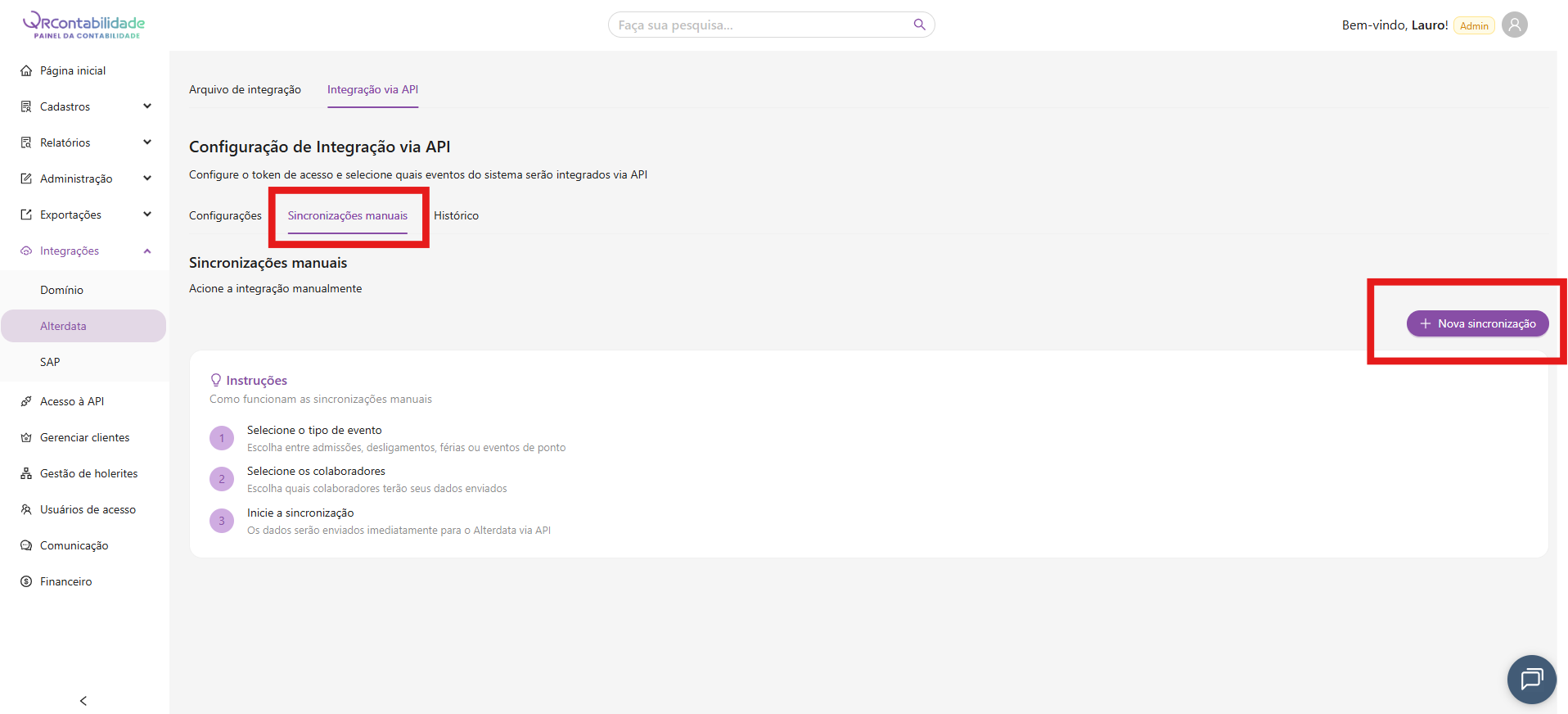1568x714 pixels.
Task: Click Nova sincronização button
Action: [x=1477, y=323]
